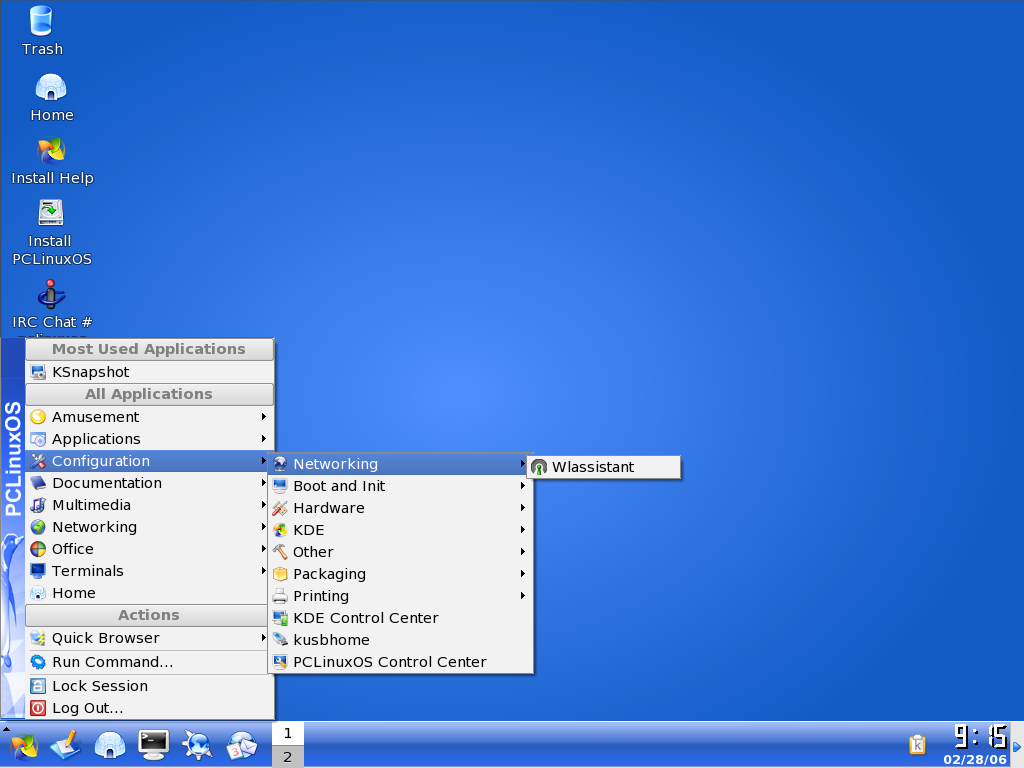
Task: Open Printing in the Configuration submenu
Action: 401,596
